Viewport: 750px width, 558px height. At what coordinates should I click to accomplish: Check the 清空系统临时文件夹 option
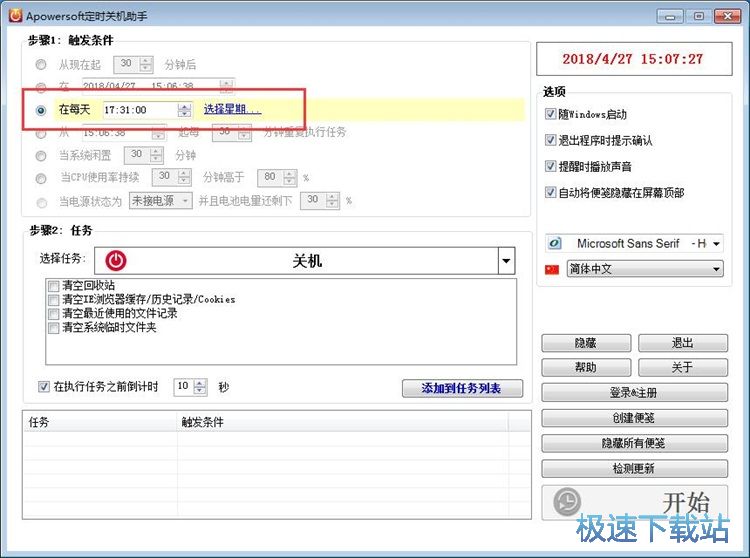[x=54, y=328]
